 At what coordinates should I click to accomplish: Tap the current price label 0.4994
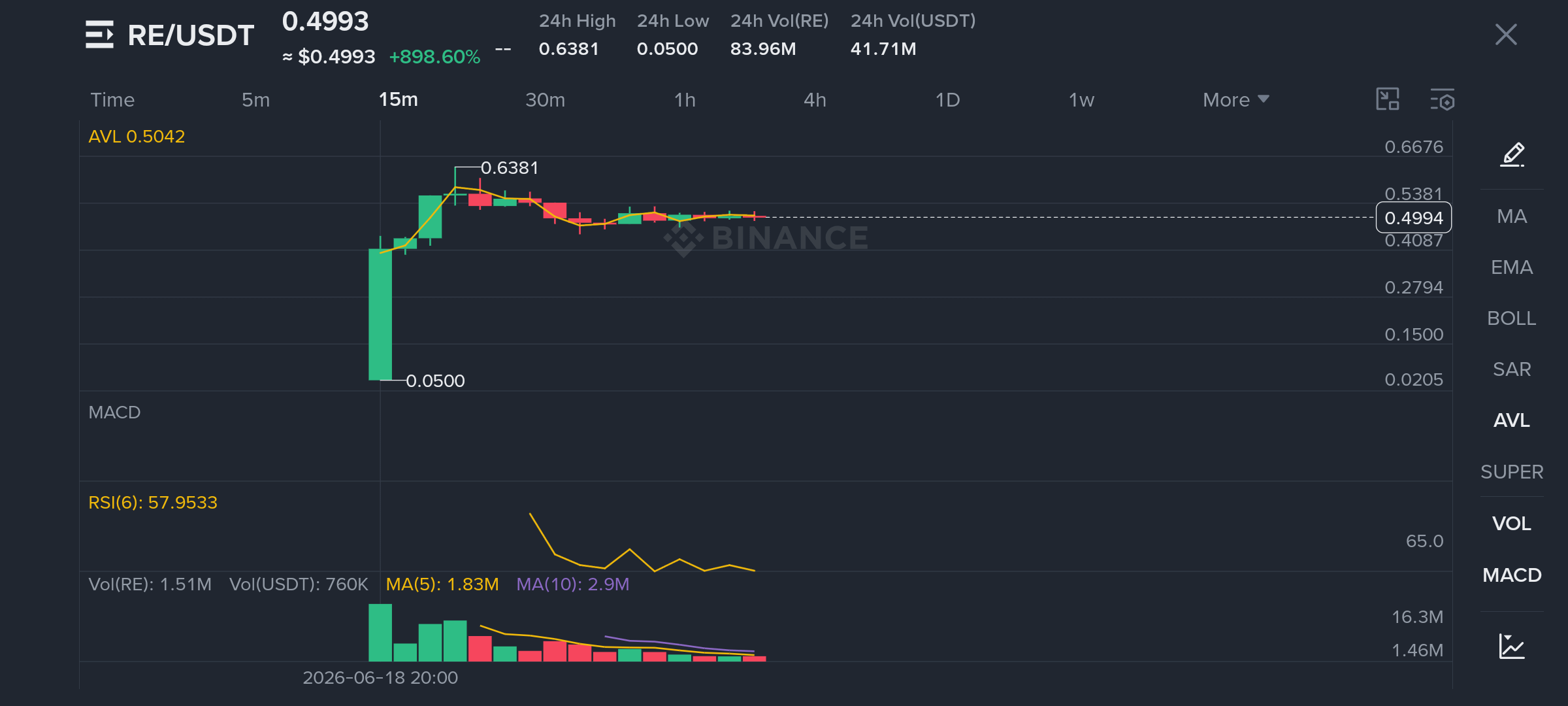pos(1414,218)
